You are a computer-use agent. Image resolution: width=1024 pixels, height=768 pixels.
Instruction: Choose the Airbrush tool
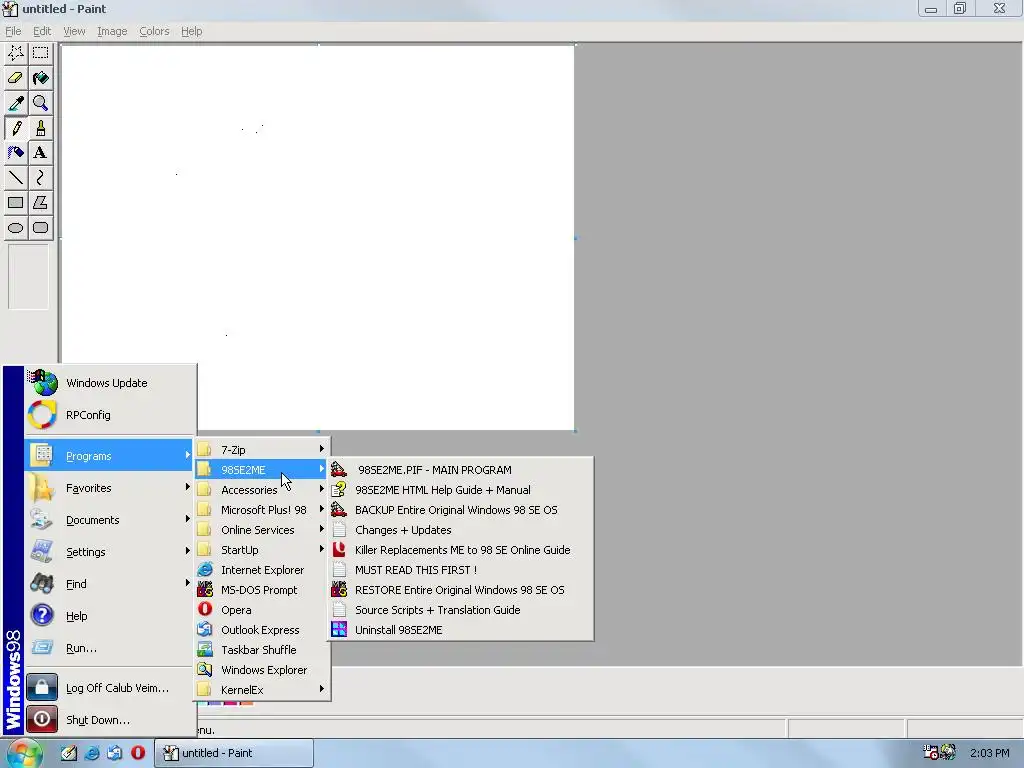(16, 153)
